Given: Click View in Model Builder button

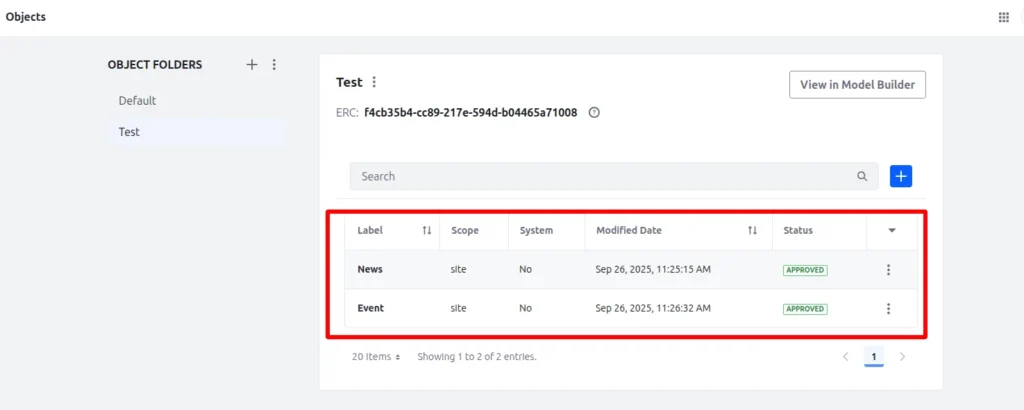Looking at the screenshot, I should 857,85.
